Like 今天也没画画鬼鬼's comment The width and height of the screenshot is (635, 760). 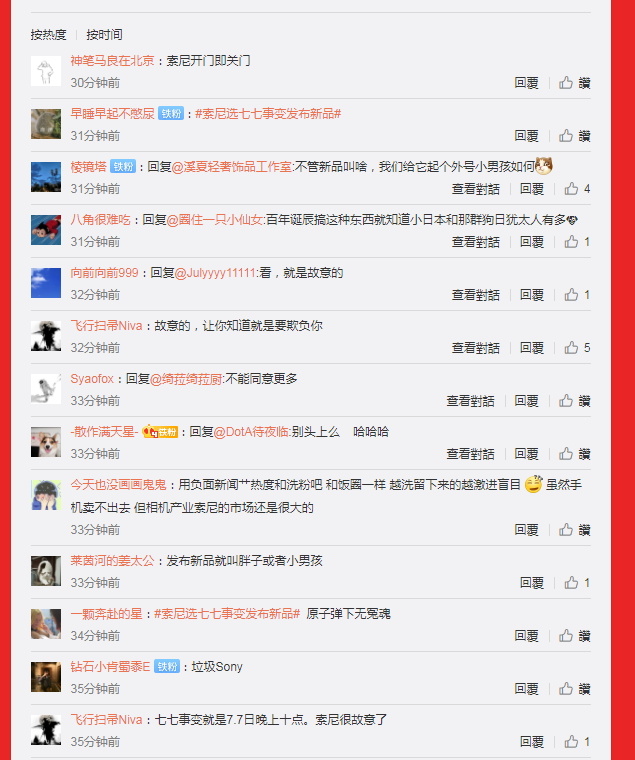pyautogui.click(x=574, y=529)
